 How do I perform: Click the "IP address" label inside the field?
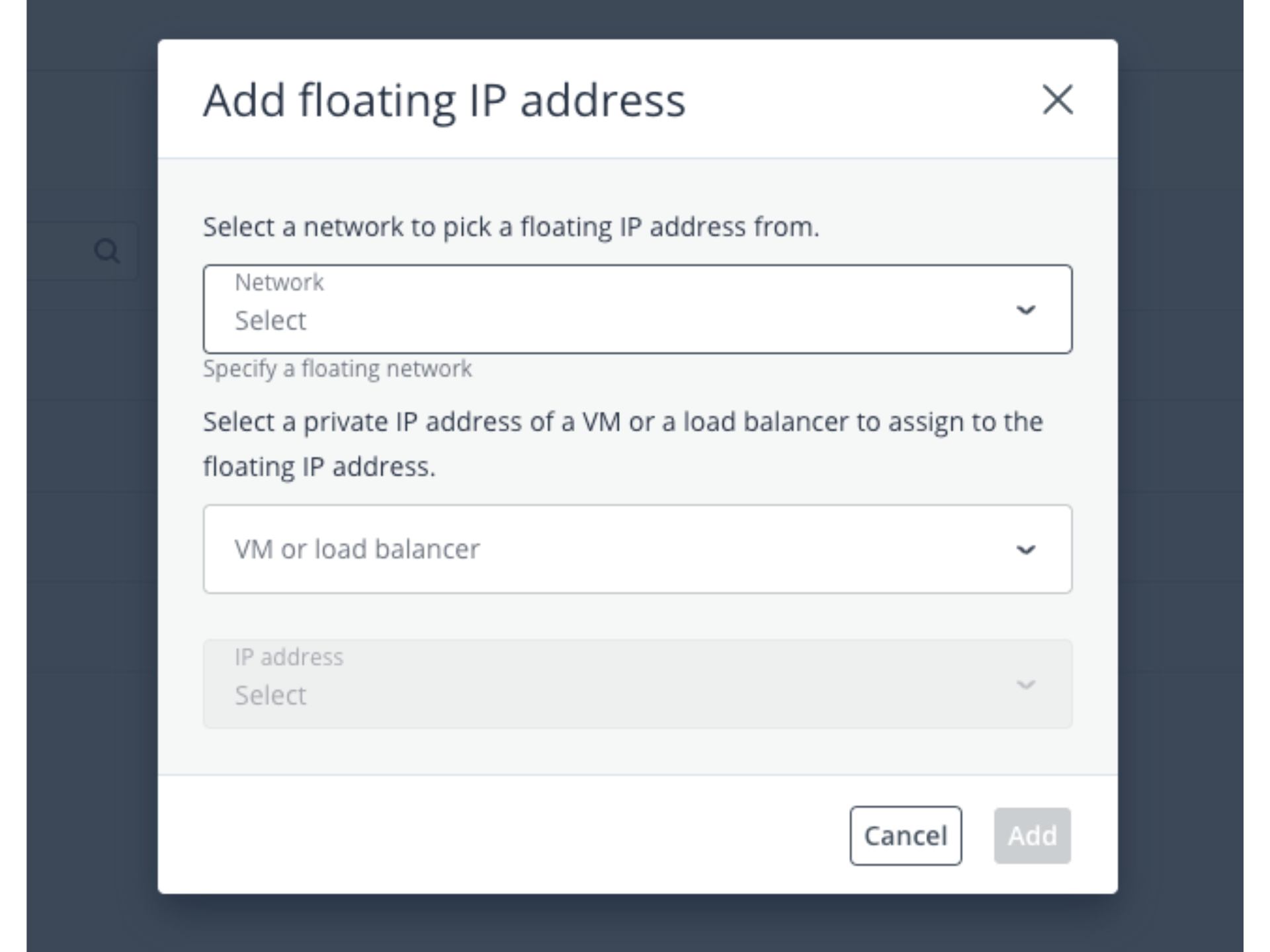(289, 657)
